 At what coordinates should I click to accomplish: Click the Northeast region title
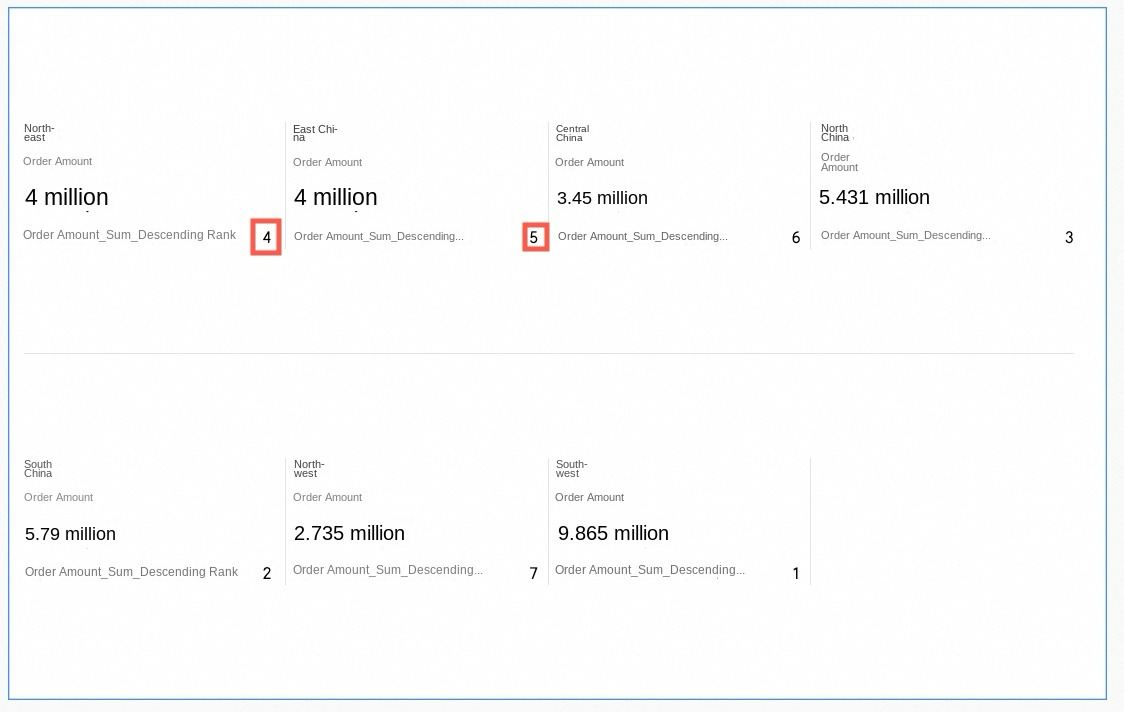(x=39, y=133)
